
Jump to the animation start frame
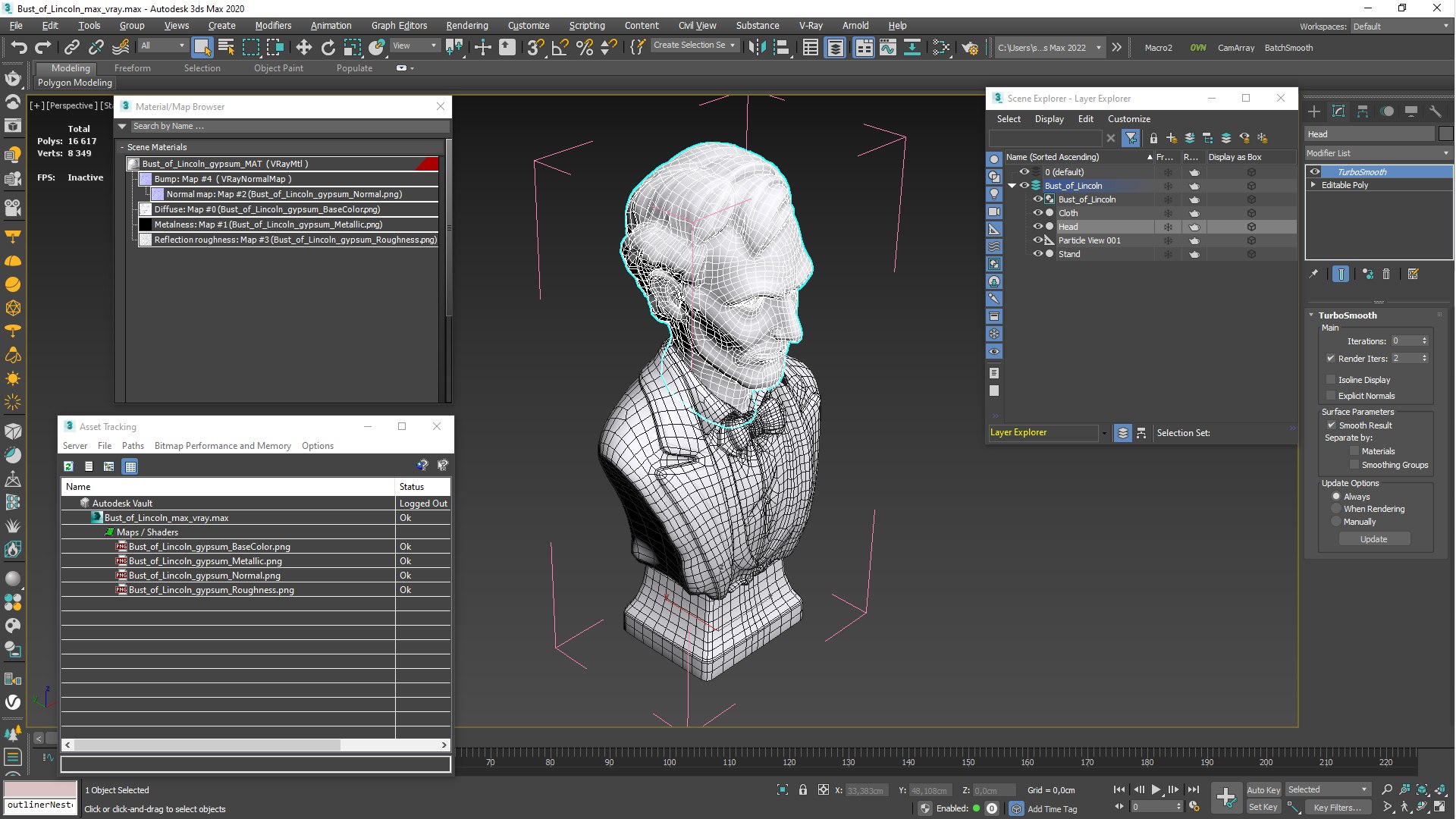(x=1119, y=789)
